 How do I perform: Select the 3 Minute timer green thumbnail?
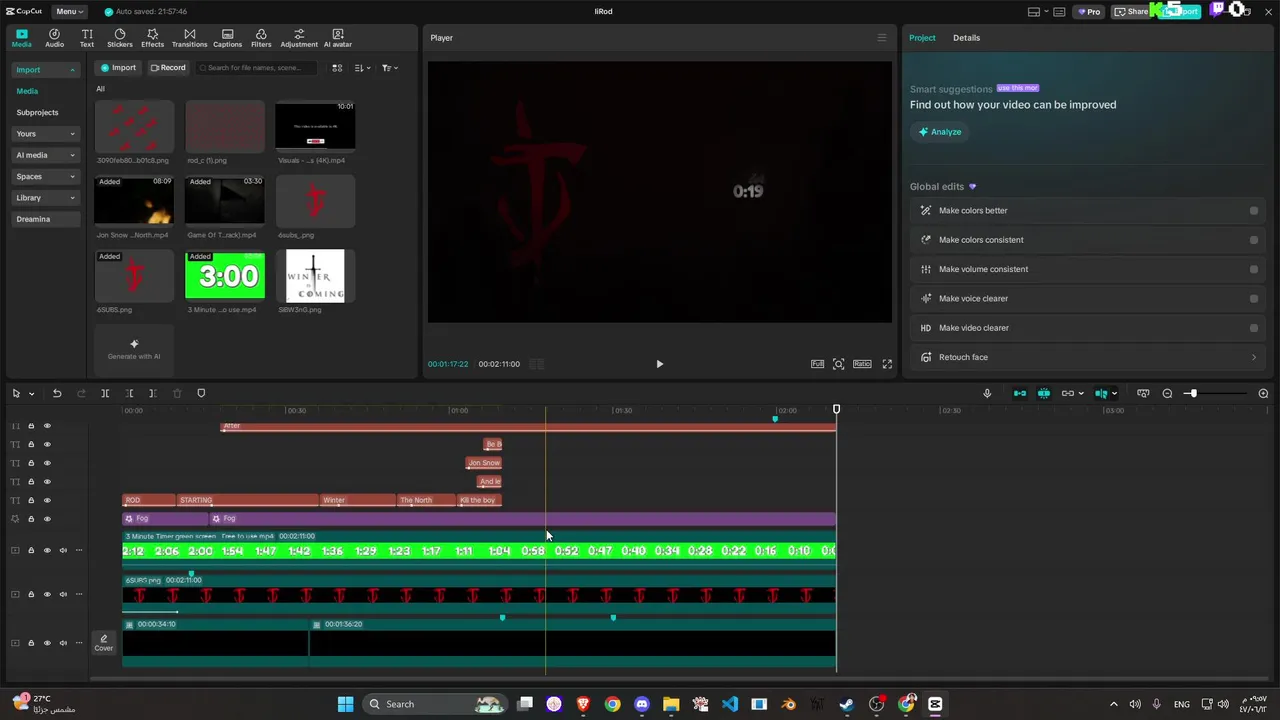point(225,275)
